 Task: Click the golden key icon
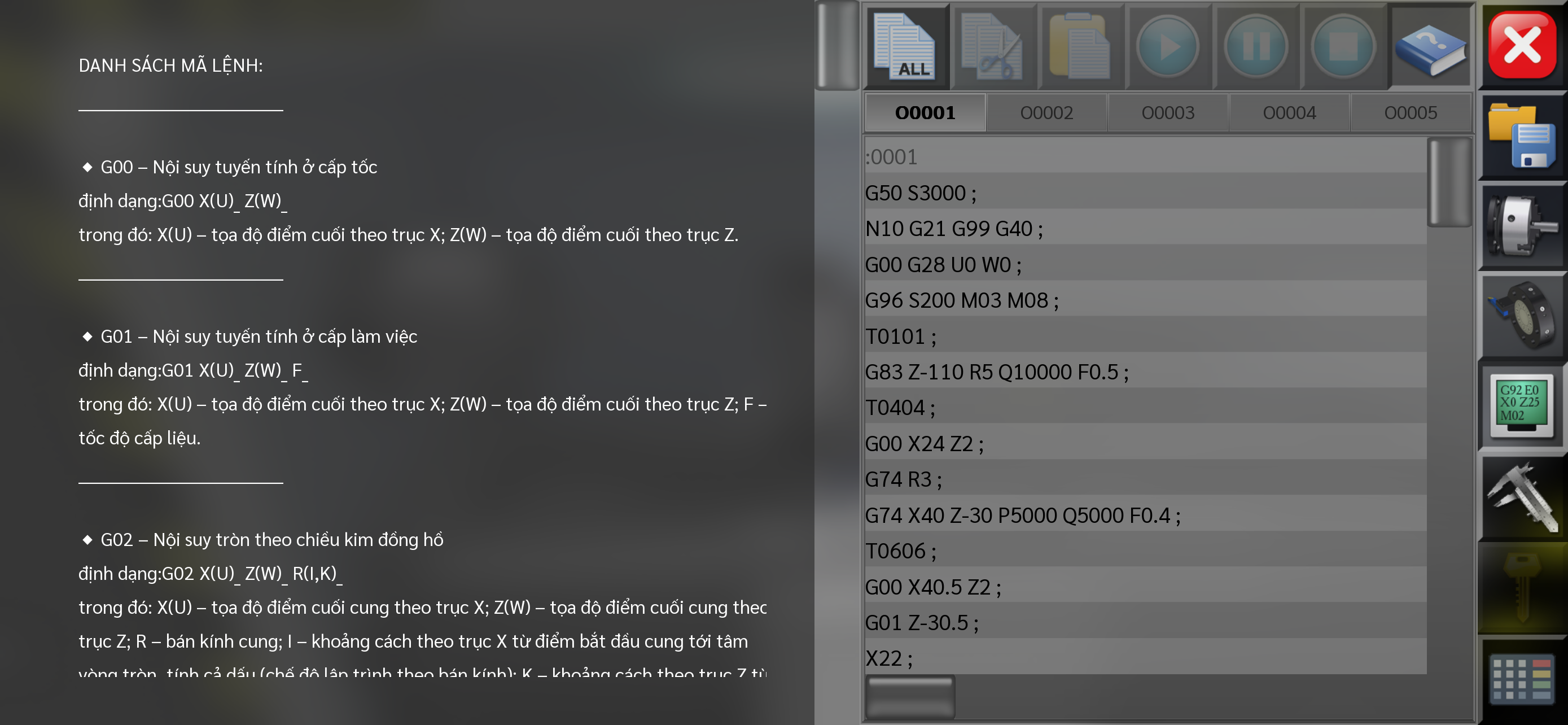tap(1523, 588)
